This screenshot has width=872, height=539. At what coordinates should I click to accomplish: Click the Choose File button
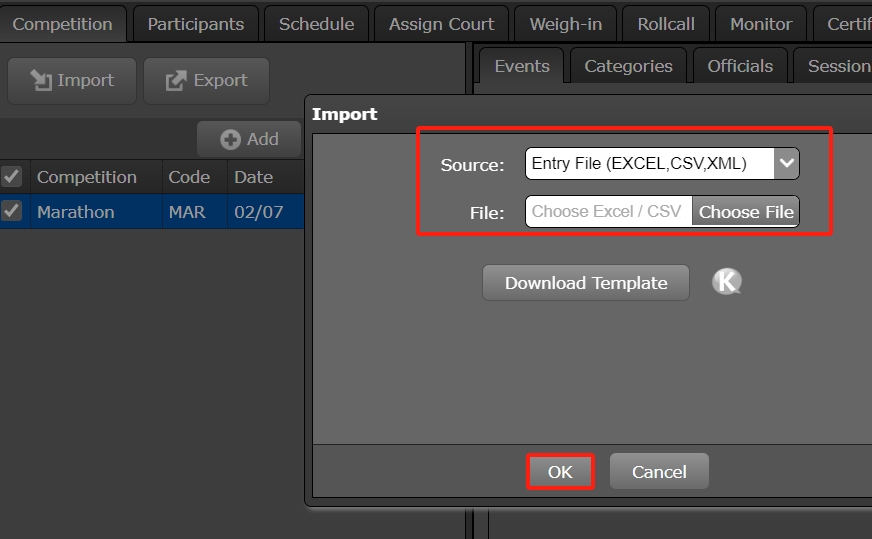tap(745, 211)
